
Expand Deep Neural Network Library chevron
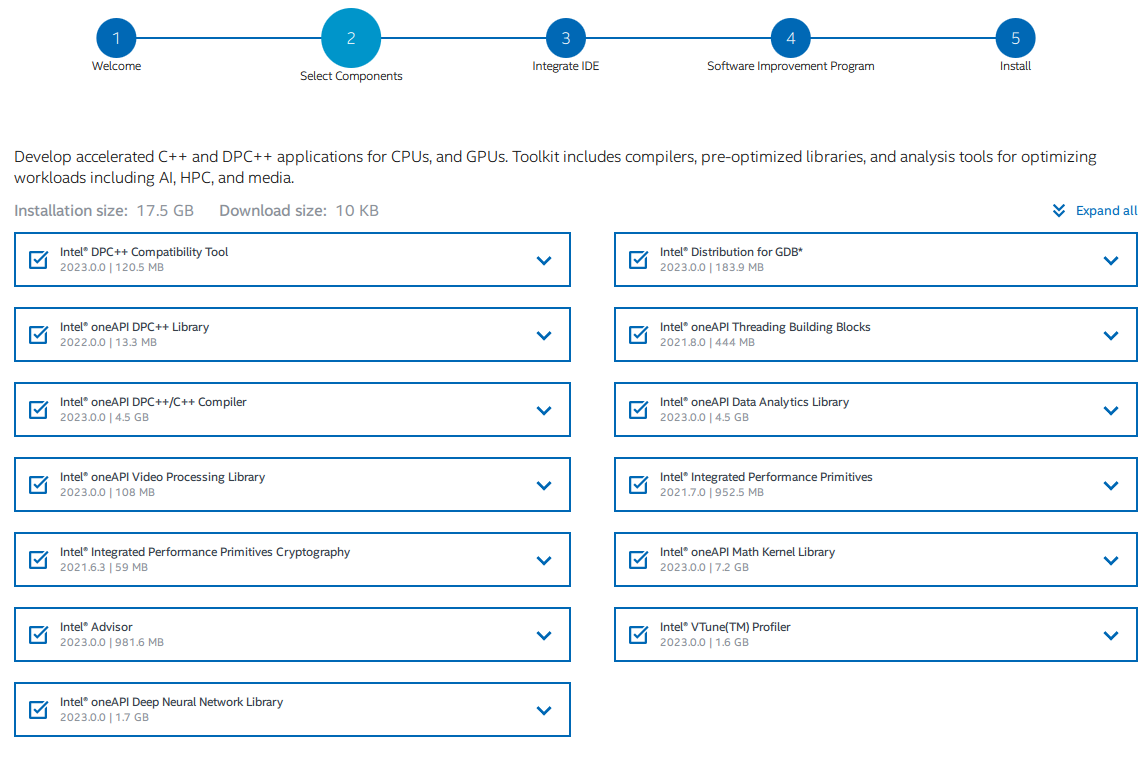(x=544, y=711)
